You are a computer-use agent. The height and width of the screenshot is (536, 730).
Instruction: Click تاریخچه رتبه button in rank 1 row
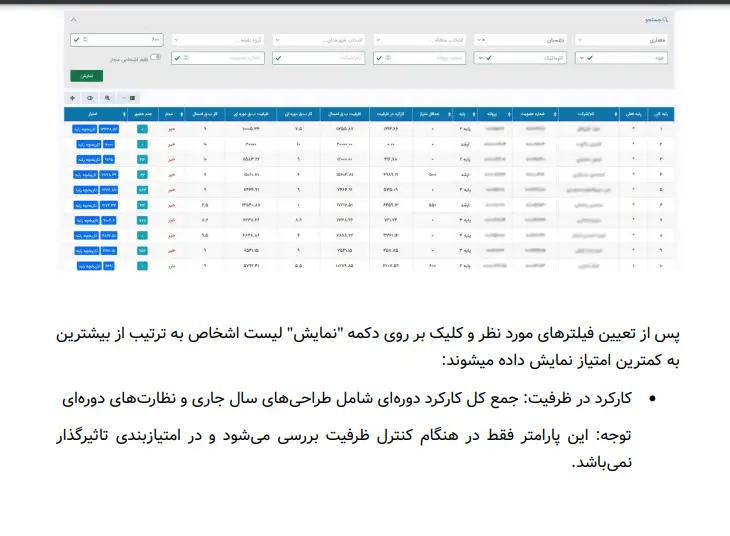pos(85,129)
